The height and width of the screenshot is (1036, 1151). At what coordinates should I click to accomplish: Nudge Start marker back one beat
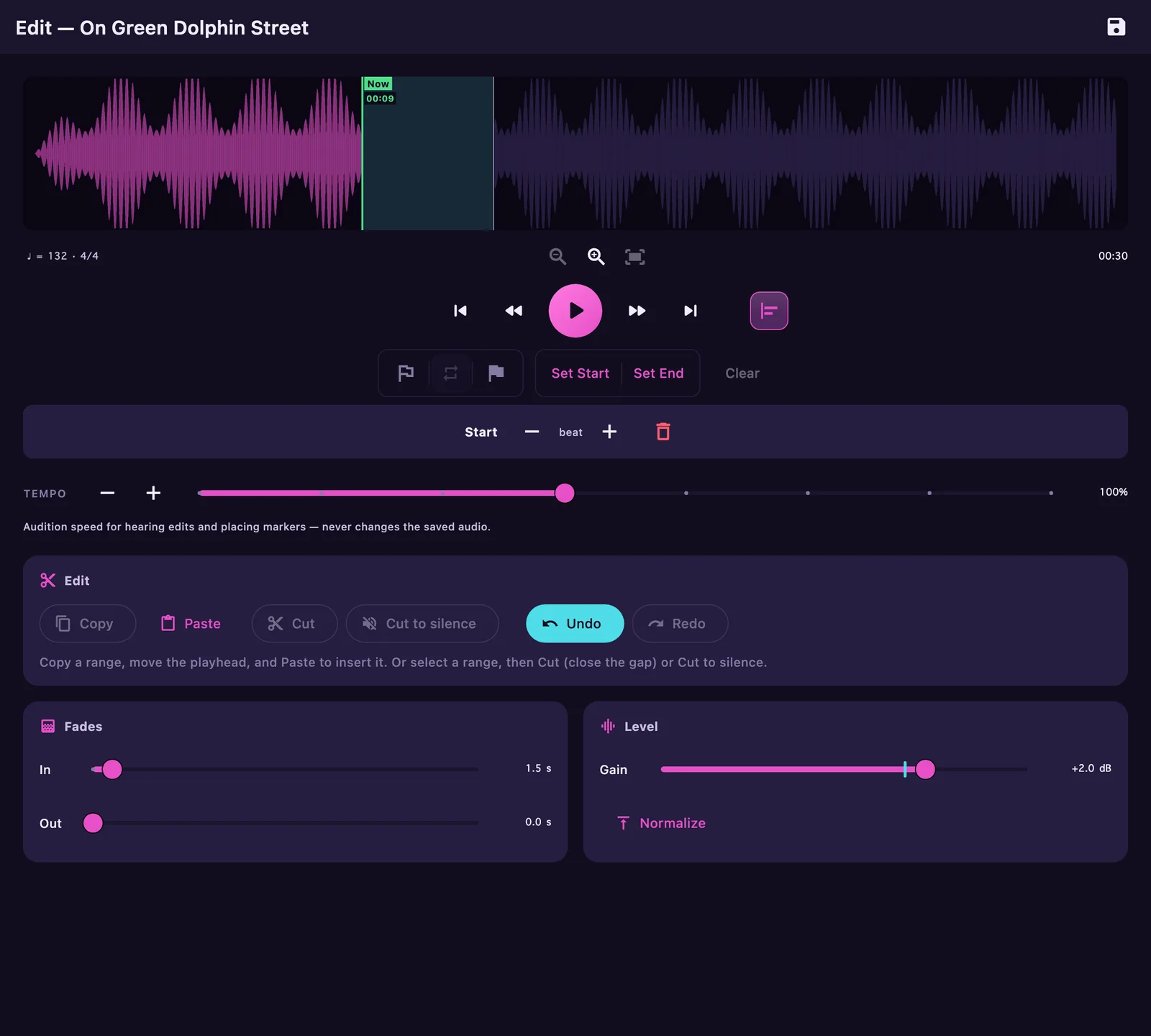pyautogui.click(x=532, y=432)
